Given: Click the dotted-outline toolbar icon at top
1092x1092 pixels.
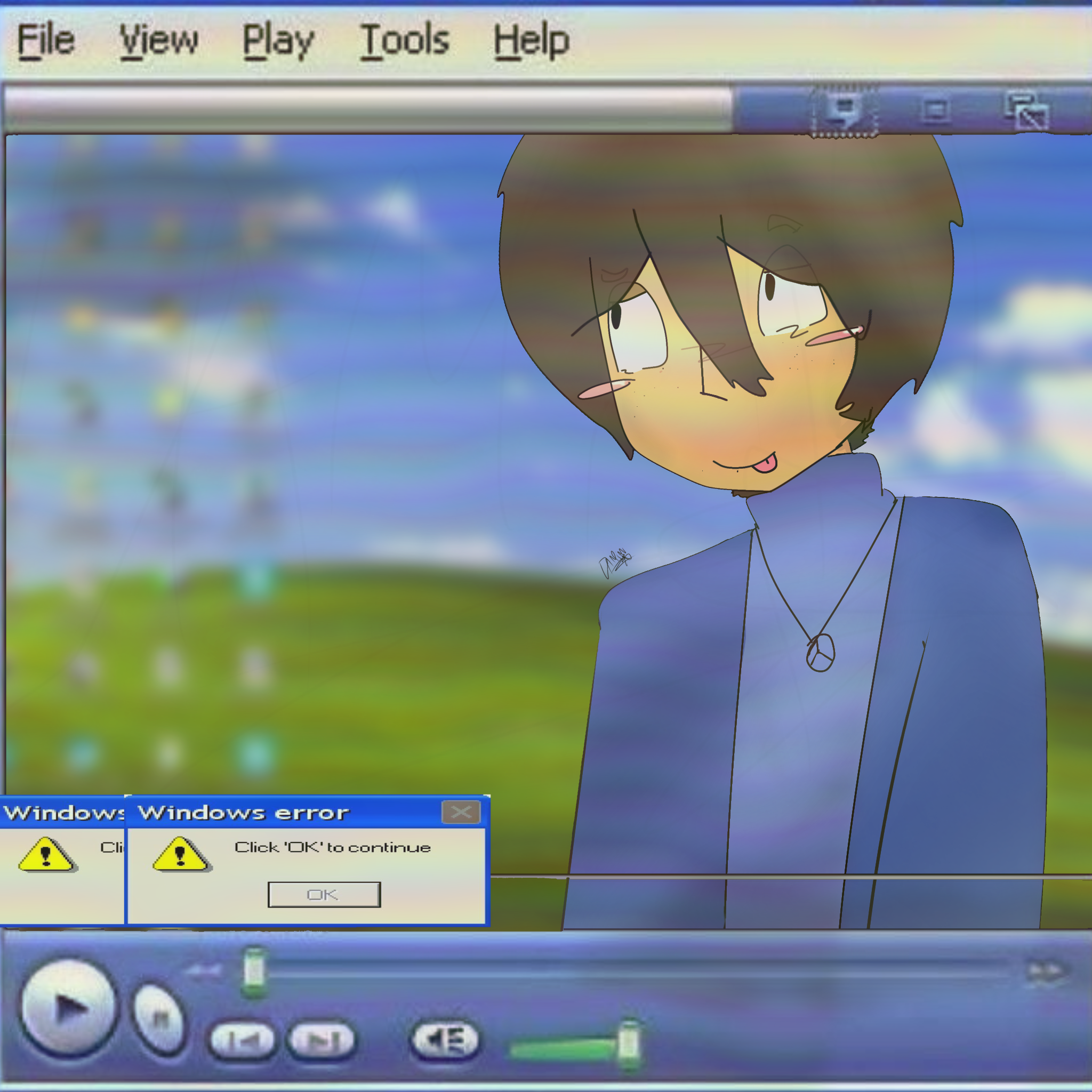Looking at the screenshot, I should click(845, 111).
